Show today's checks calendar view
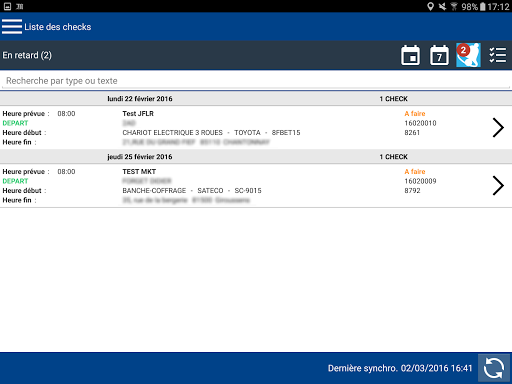 tap(410, 55)
